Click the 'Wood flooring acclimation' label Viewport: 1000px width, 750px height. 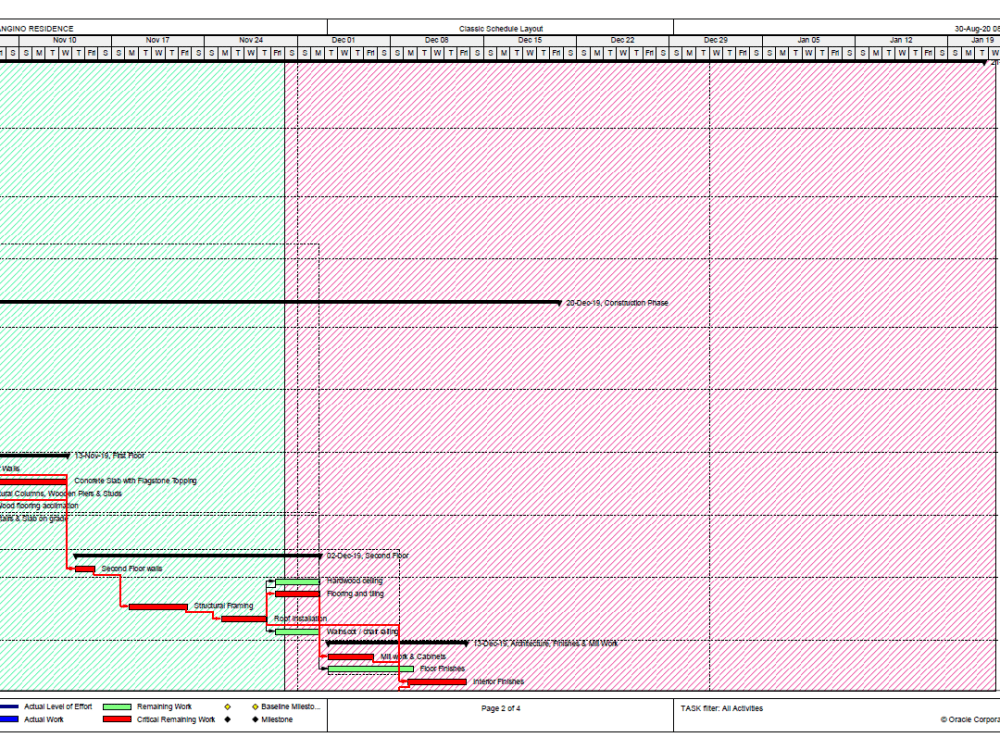(39, 506)
